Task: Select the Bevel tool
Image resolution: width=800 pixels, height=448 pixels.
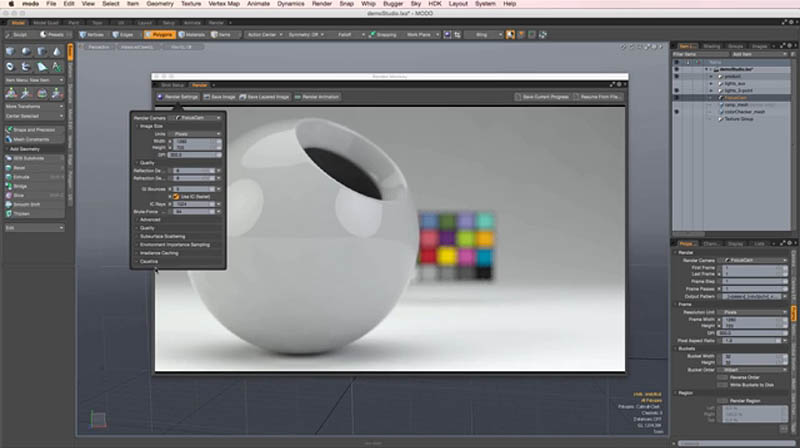Action: (20, 168)
